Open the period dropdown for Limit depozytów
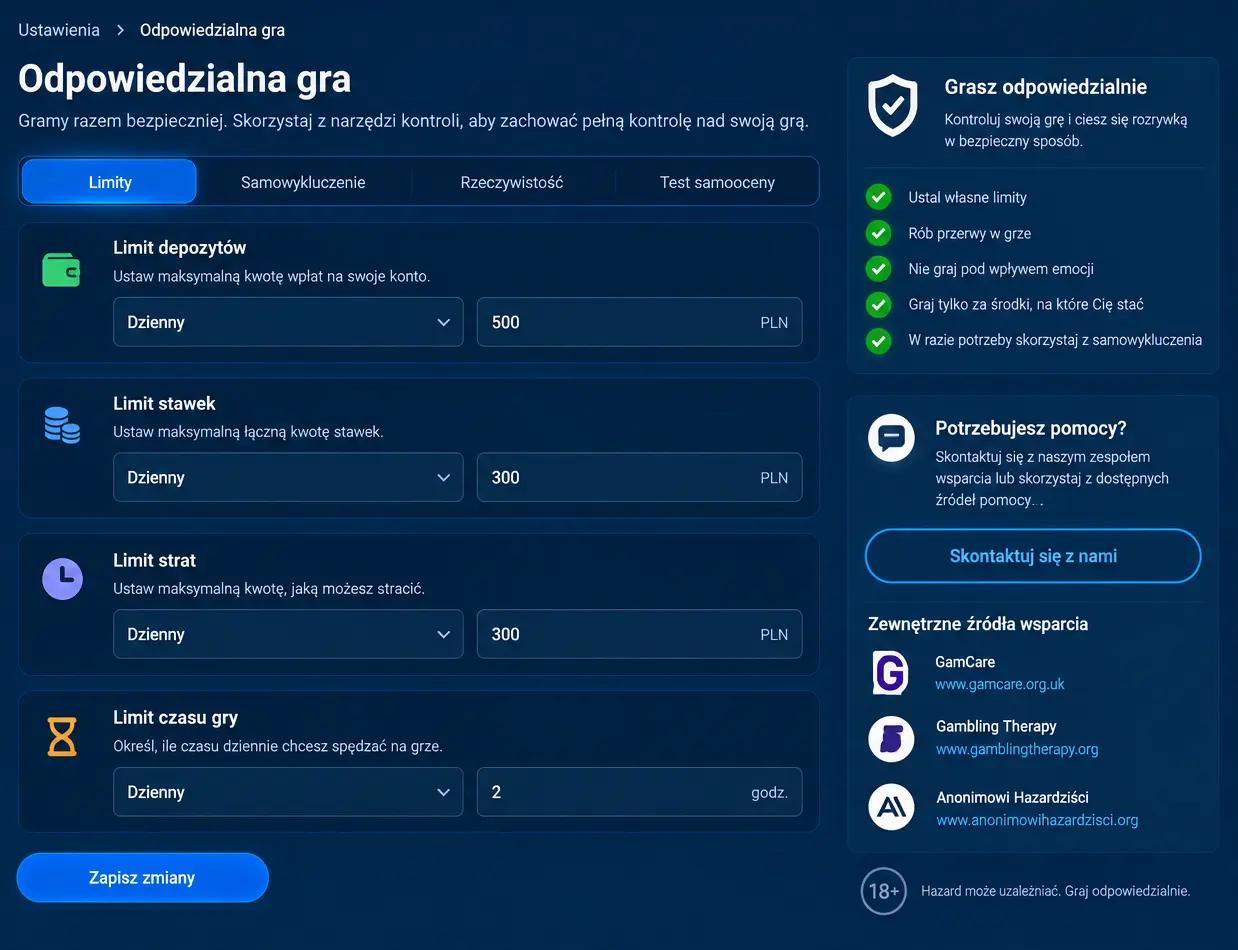The height and width of the screenshot is (950, 1238). coord(288,322)
